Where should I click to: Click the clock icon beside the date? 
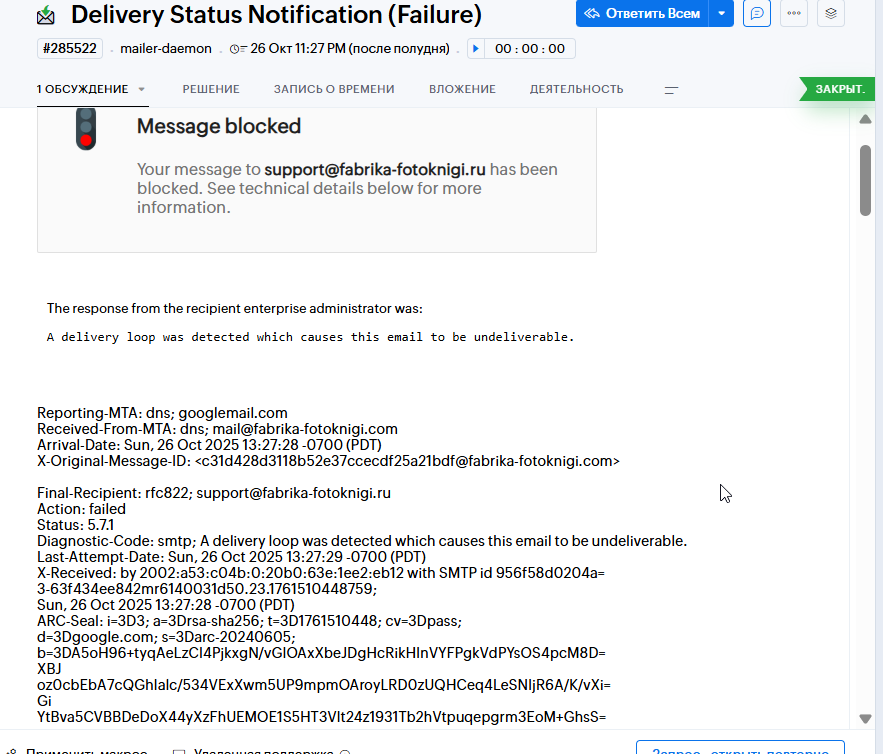[x=238, y=49]
